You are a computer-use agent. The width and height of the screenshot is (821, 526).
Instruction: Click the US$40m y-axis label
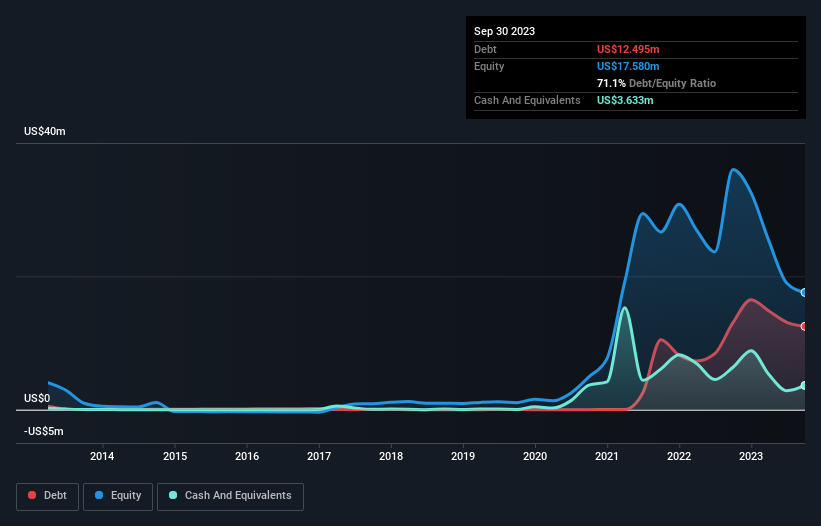pyautogui.click(x=45, y=131)
